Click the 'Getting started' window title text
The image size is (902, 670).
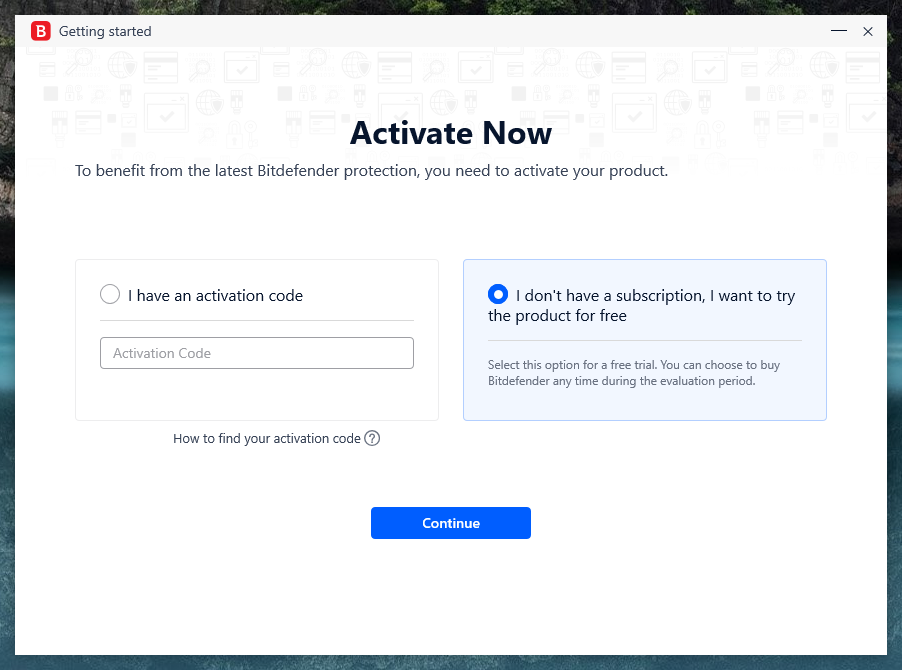click(x=105, y=31)
